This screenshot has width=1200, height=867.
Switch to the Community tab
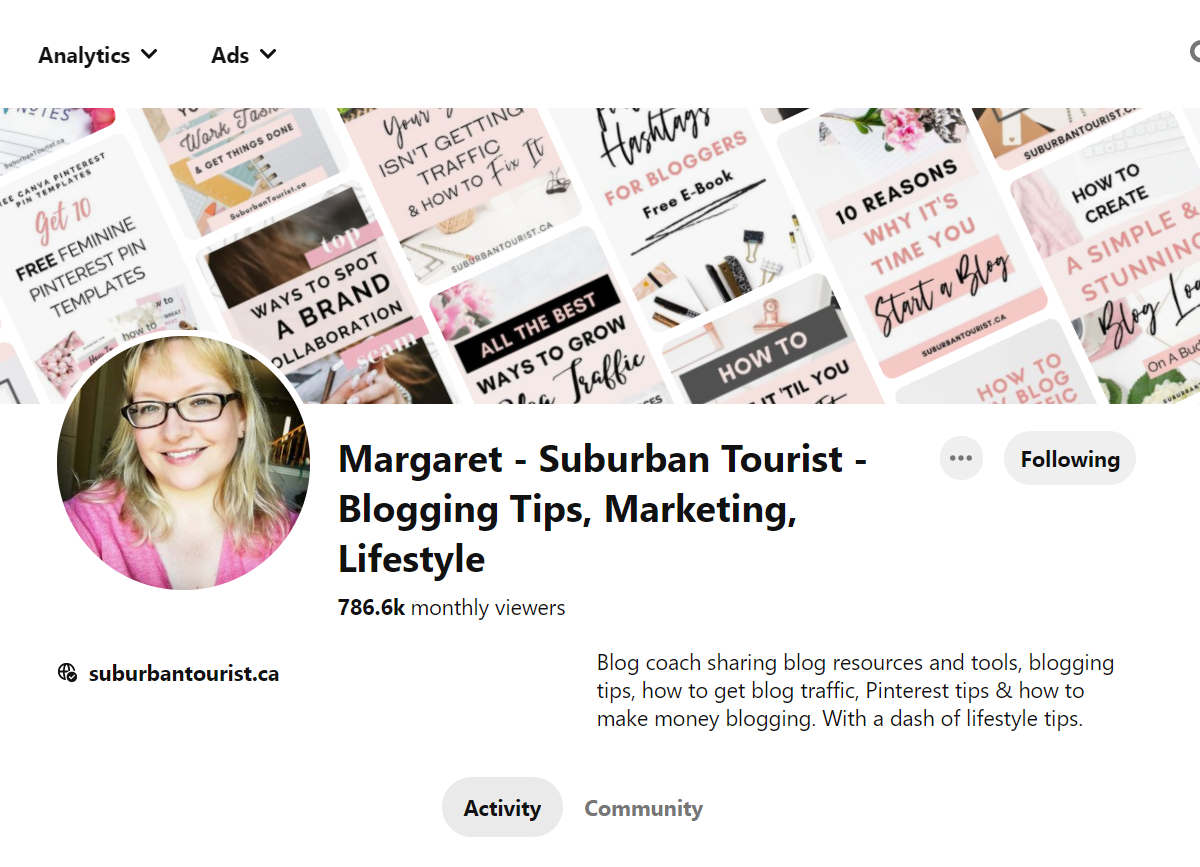pos(643,808)
